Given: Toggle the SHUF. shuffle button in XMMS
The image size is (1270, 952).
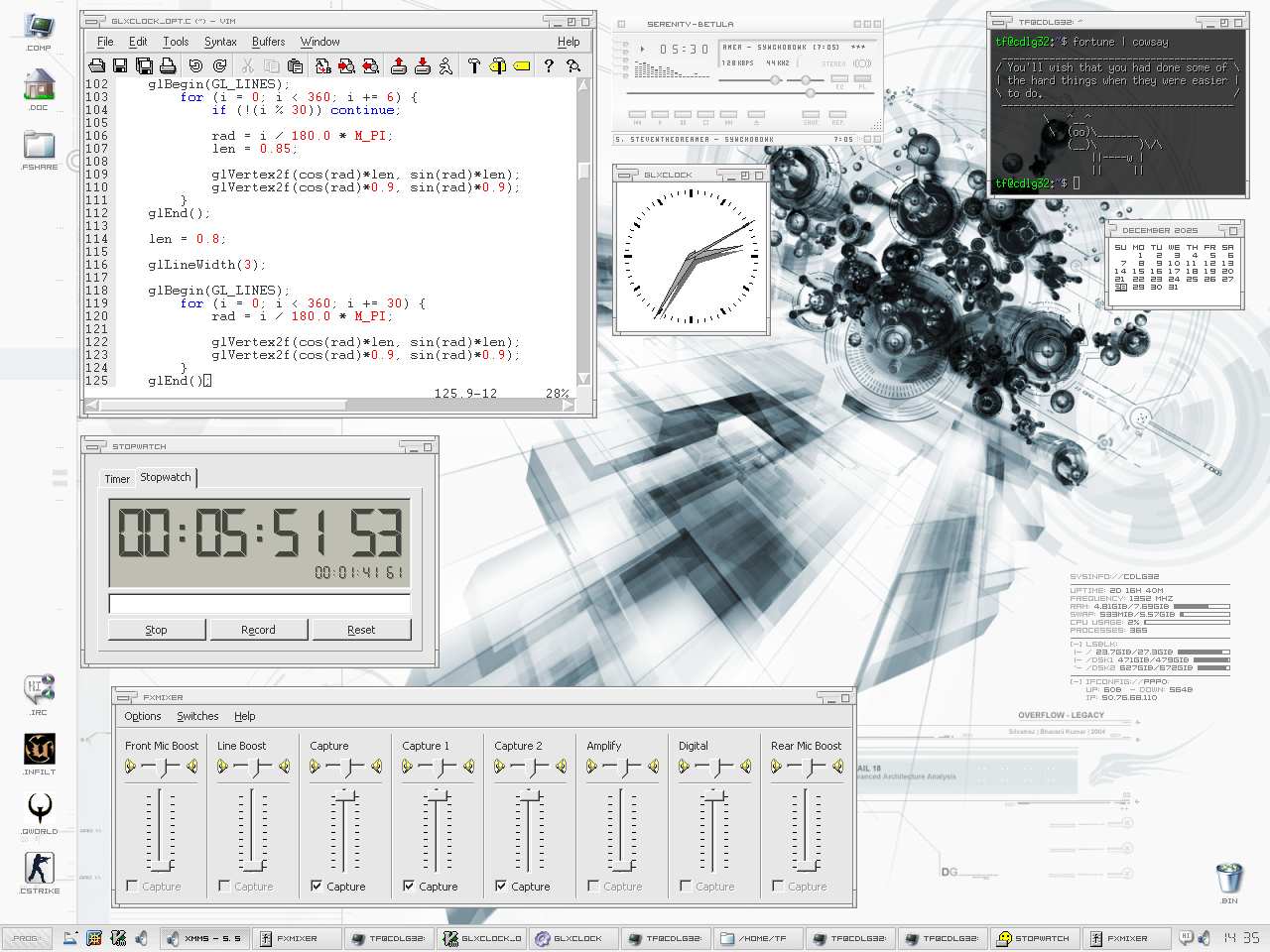Looking at the screenshot, I should 811,115.
